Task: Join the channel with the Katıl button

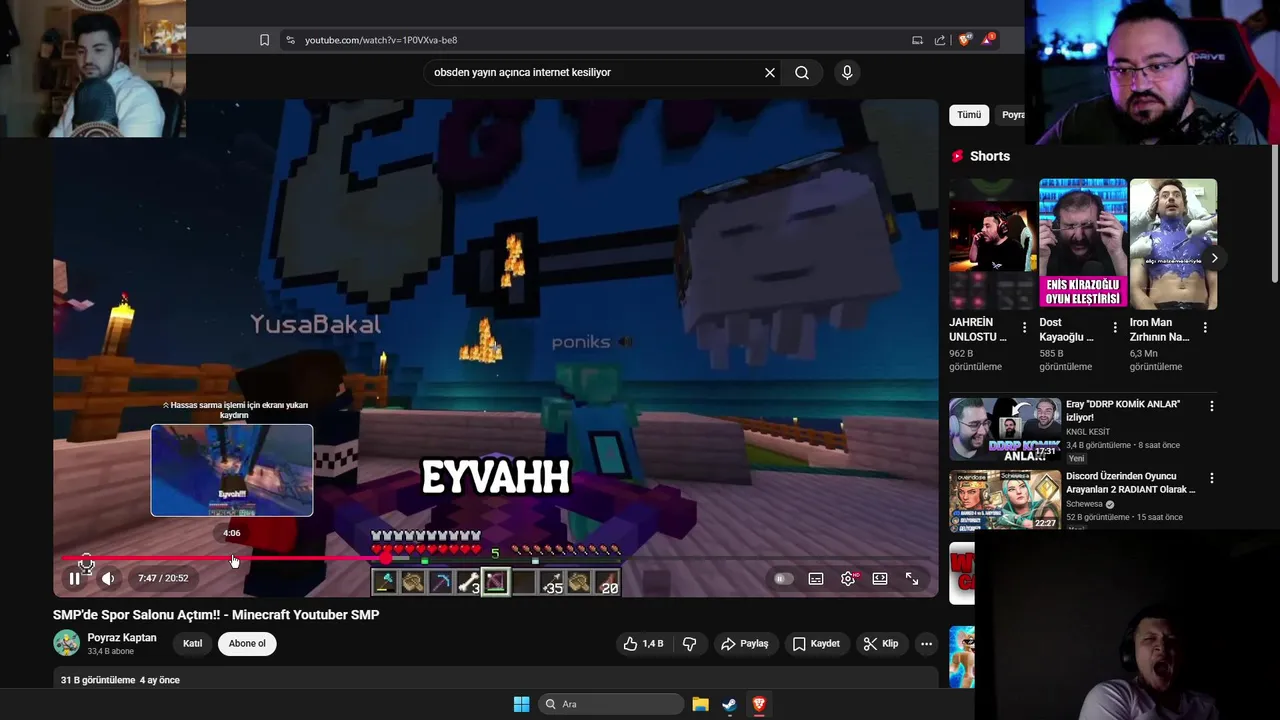Action: click(x=192, y=644)
